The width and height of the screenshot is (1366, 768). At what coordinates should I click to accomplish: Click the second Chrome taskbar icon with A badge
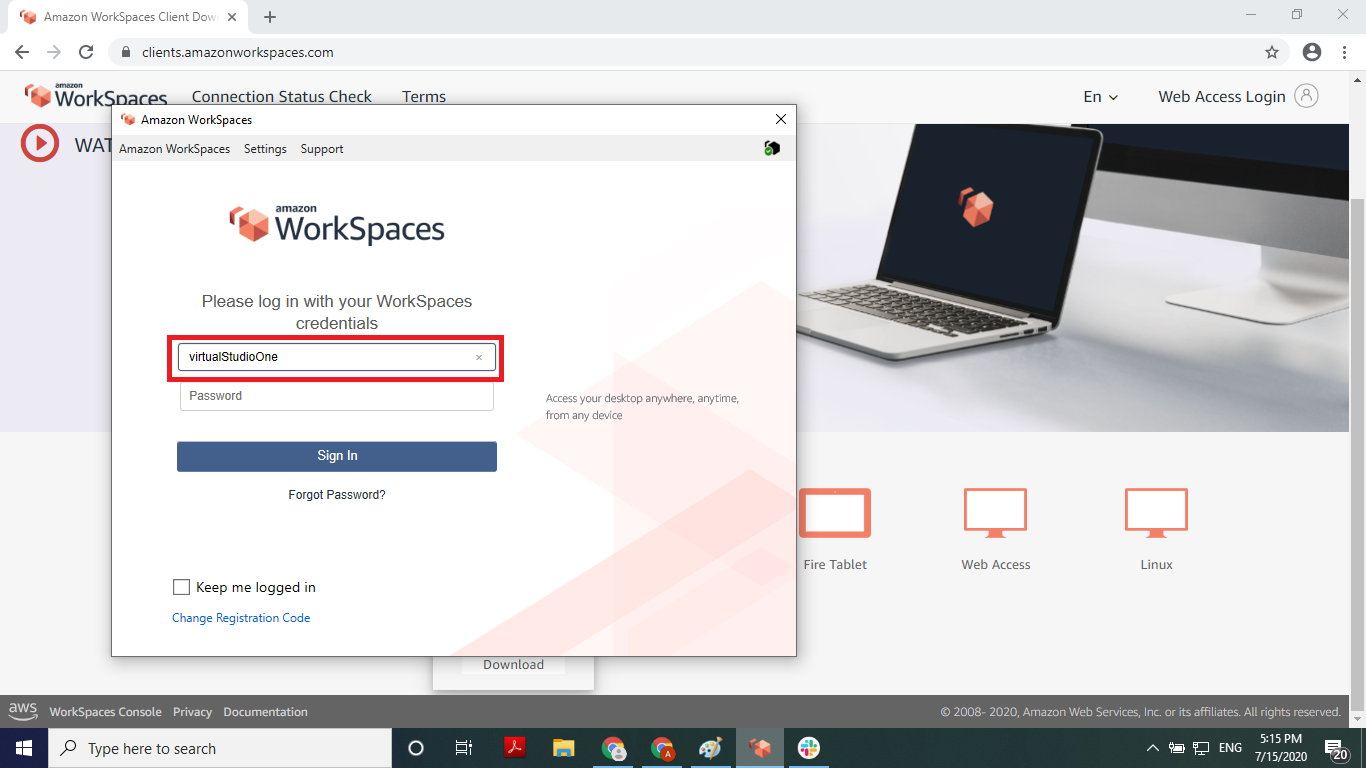(x=662, y=748)
